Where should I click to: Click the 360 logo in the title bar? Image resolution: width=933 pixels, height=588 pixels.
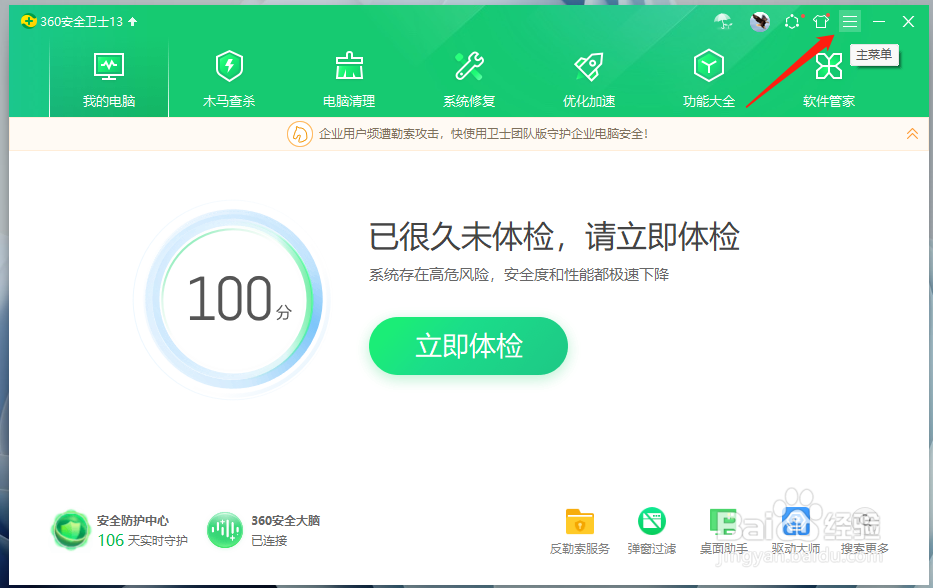point(28,21)
